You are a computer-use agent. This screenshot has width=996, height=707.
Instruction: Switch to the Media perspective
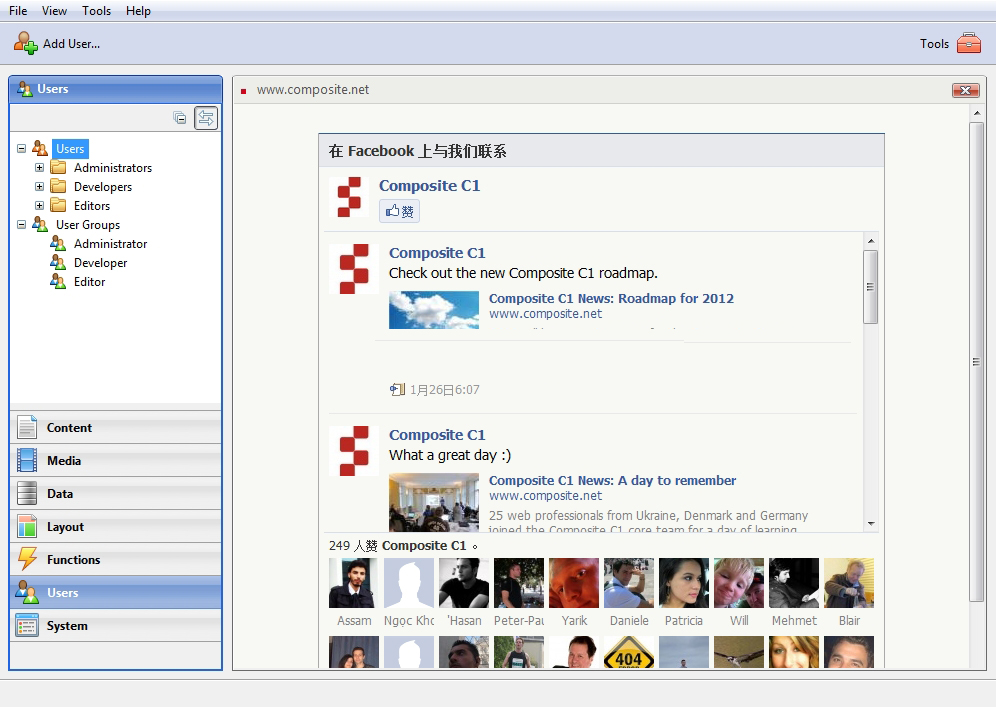tap(116, 461)
